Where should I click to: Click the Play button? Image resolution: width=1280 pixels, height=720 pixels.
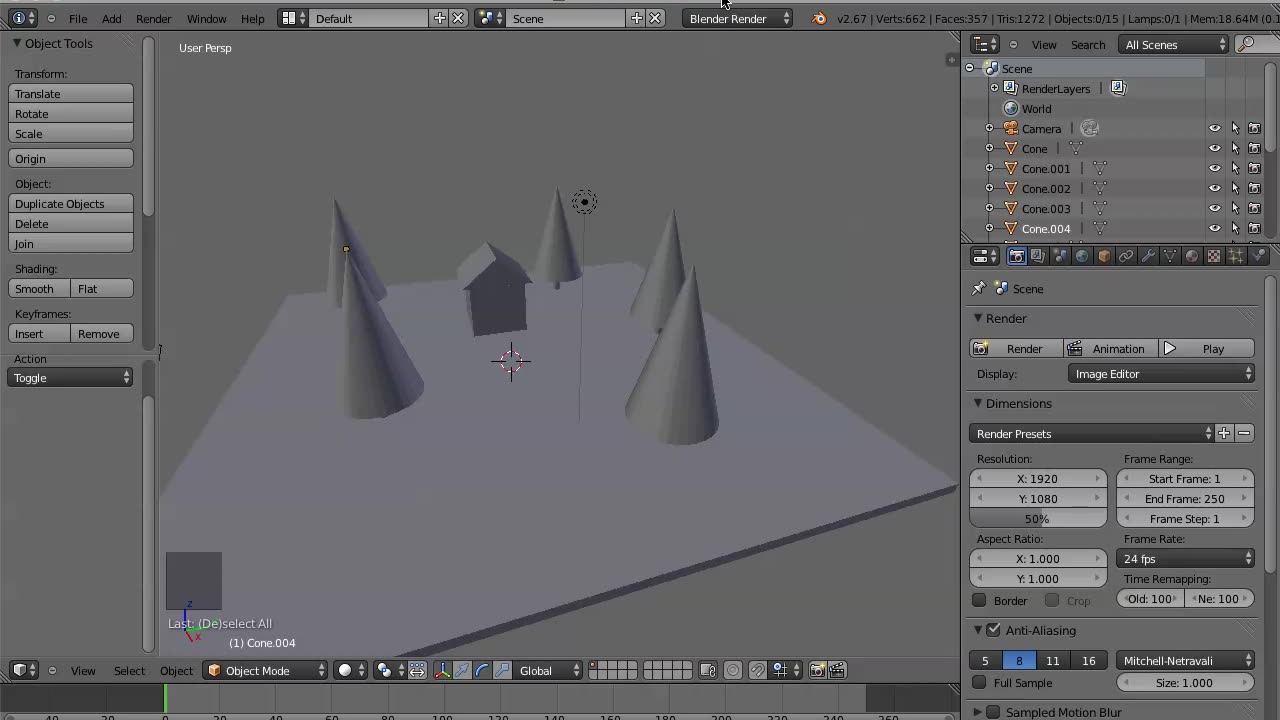1206,348
